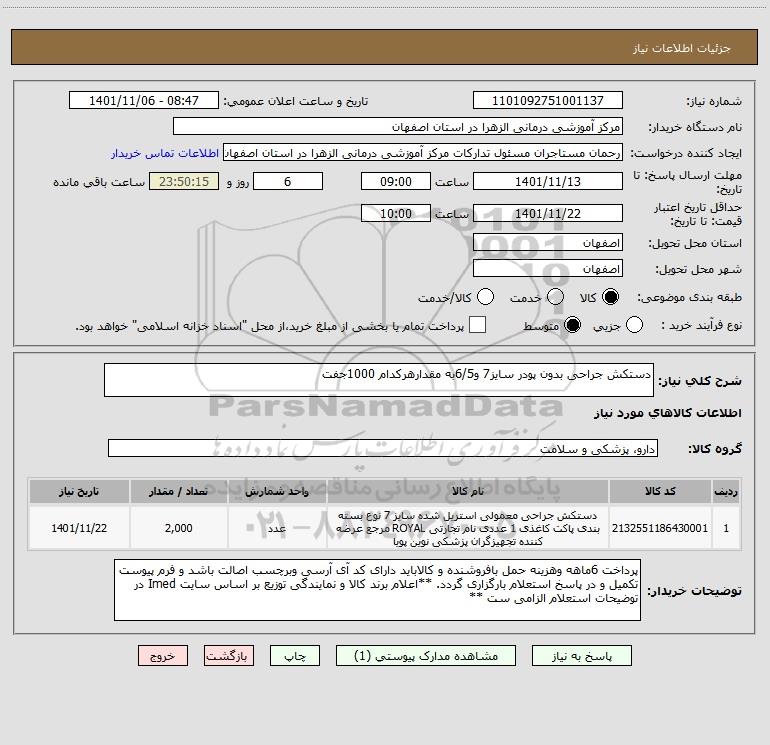Click the طبقه بندی موضوعی label
This screenshot has height=745, width=770.
point(689,298)
